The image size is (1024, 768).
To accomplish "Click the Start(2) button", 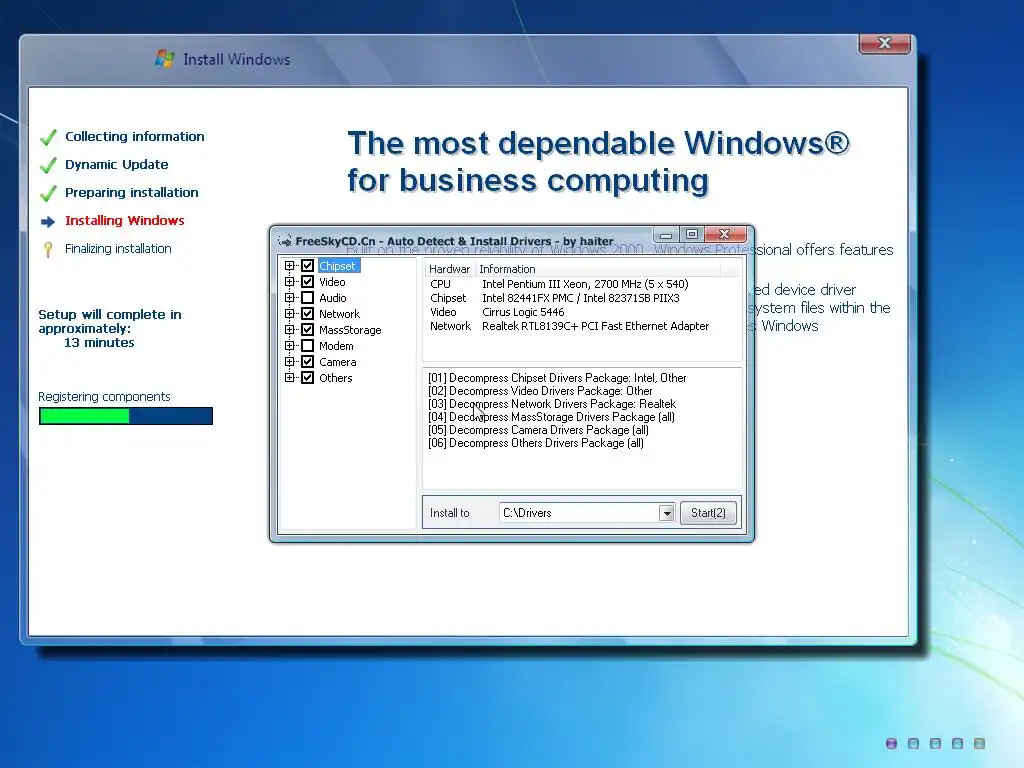I will click(x=709, y=513).
